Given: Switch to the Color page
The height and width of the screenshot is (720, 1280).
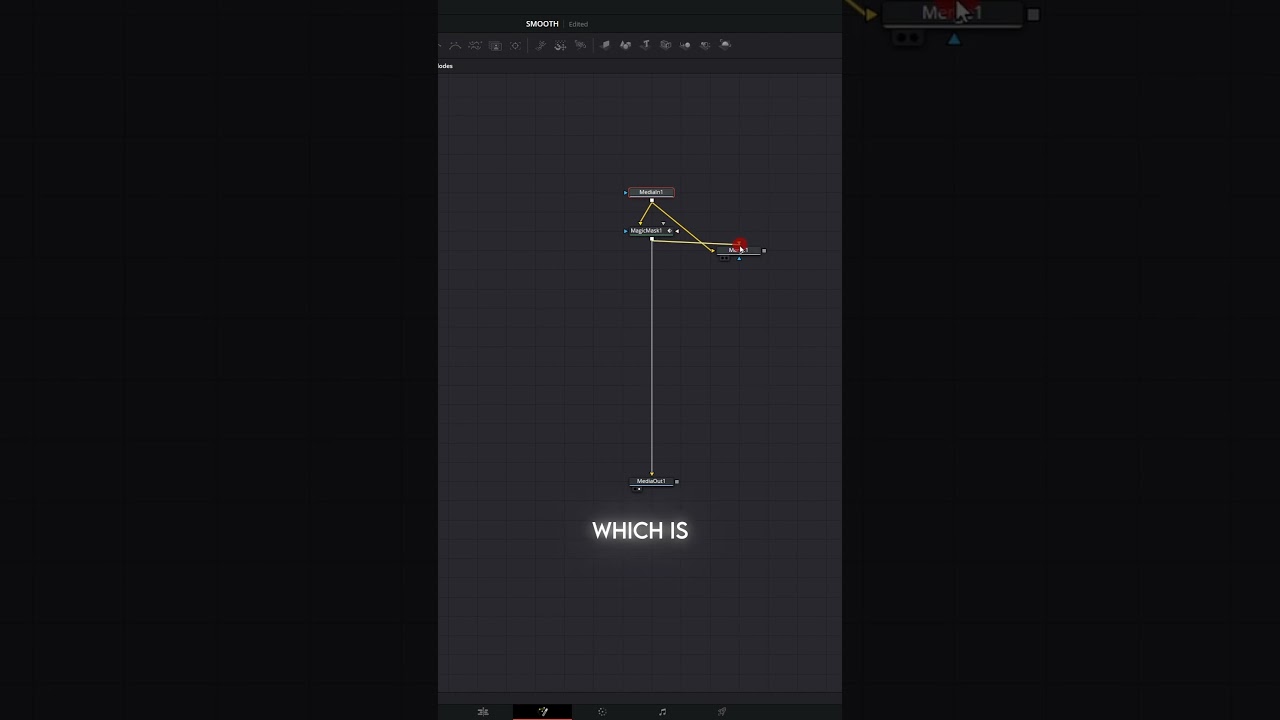Looking at the screenshot, I should pyautogui.click(x=602, y=712).
